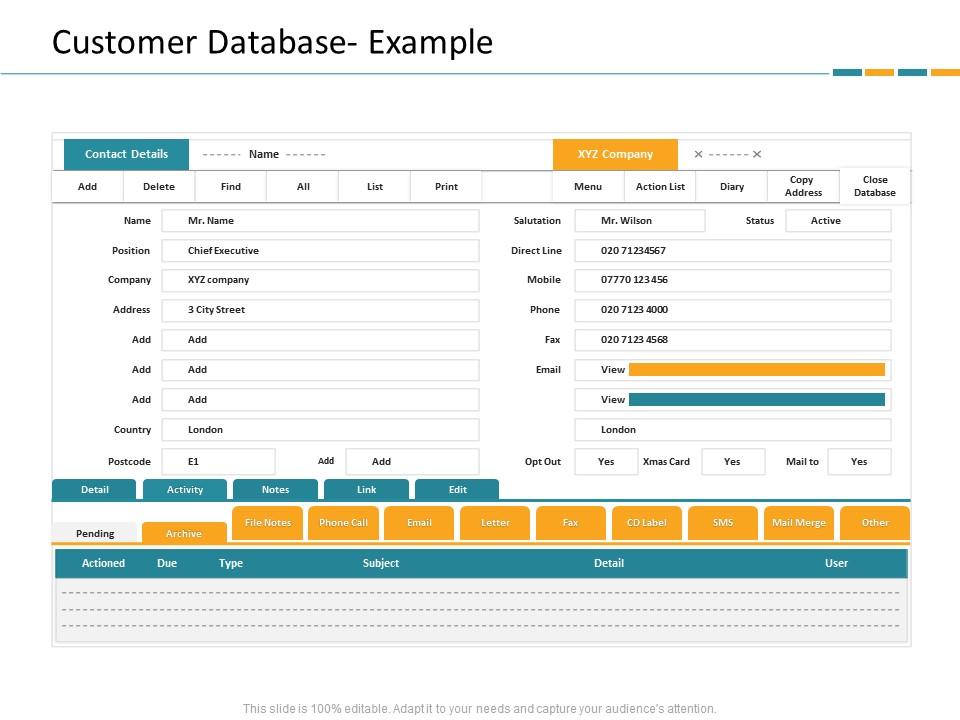The width and height of the screenshot is (960, 720).
Task: Select the Notes tab
Action: pos(275,490)
